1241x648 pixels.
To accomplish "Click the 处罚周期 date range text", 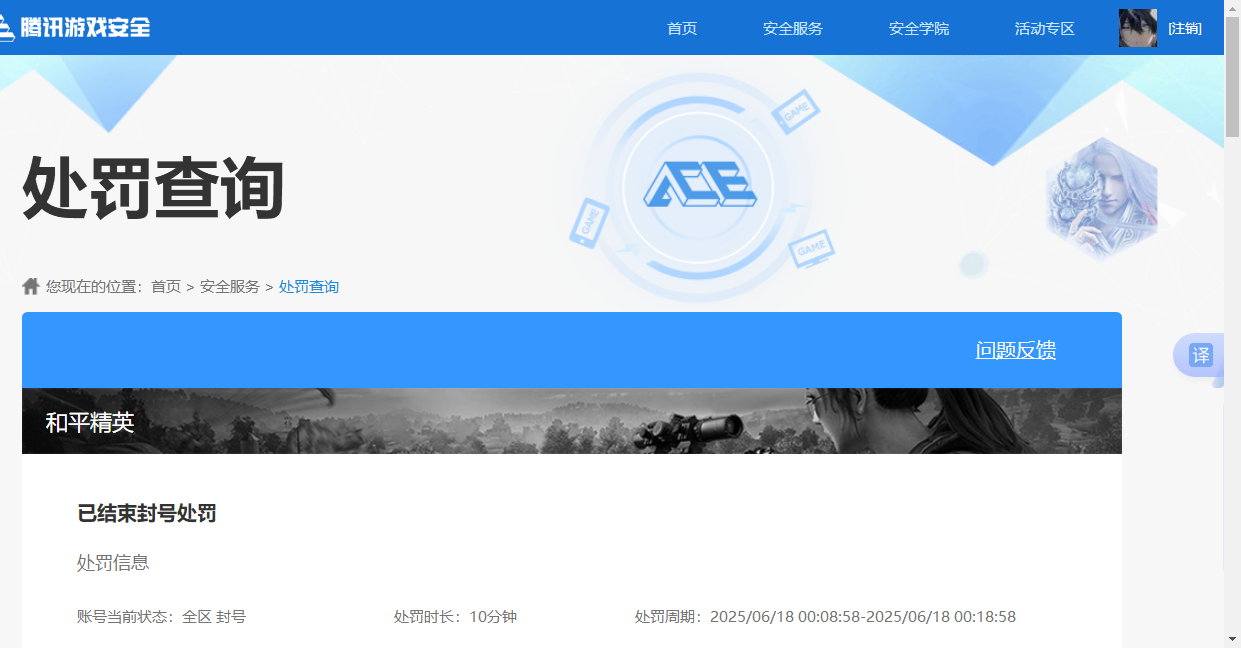I will (x=825, y=617).
